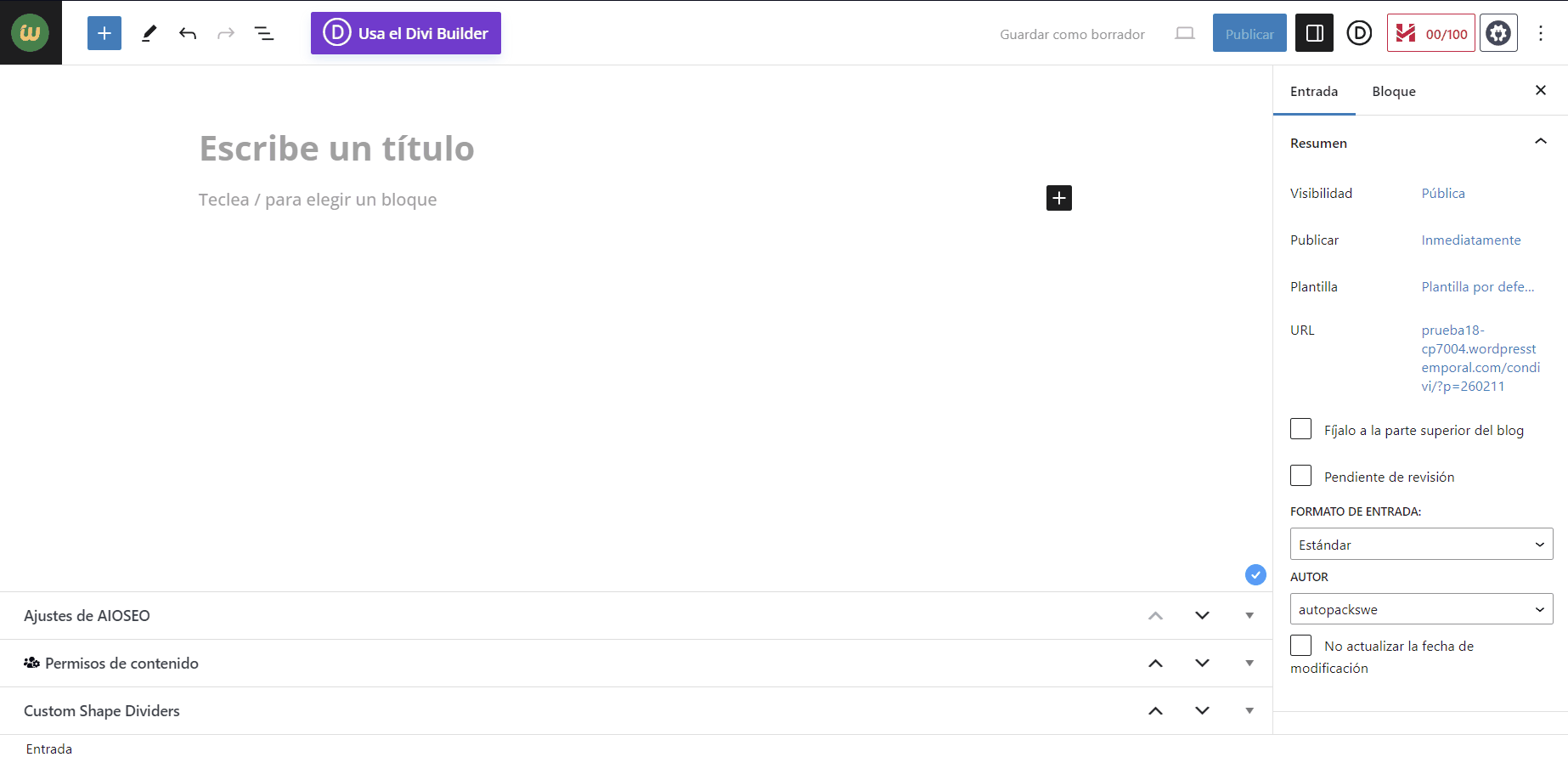Click the preview laptop icon
This screenshot has width=1568, height=757.
(x=1184, y=34)
